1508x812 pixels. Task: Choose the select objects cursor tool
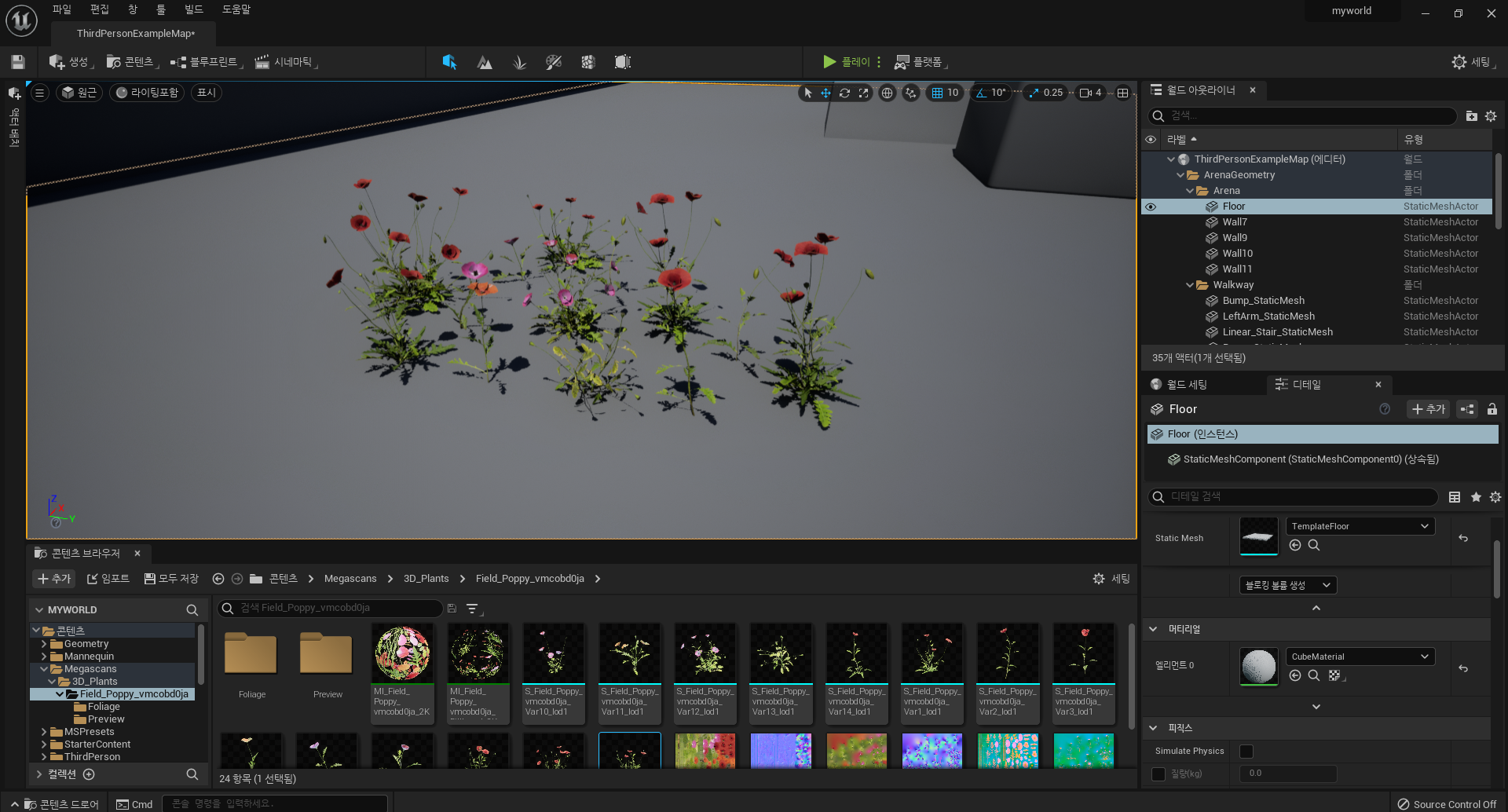807,93
